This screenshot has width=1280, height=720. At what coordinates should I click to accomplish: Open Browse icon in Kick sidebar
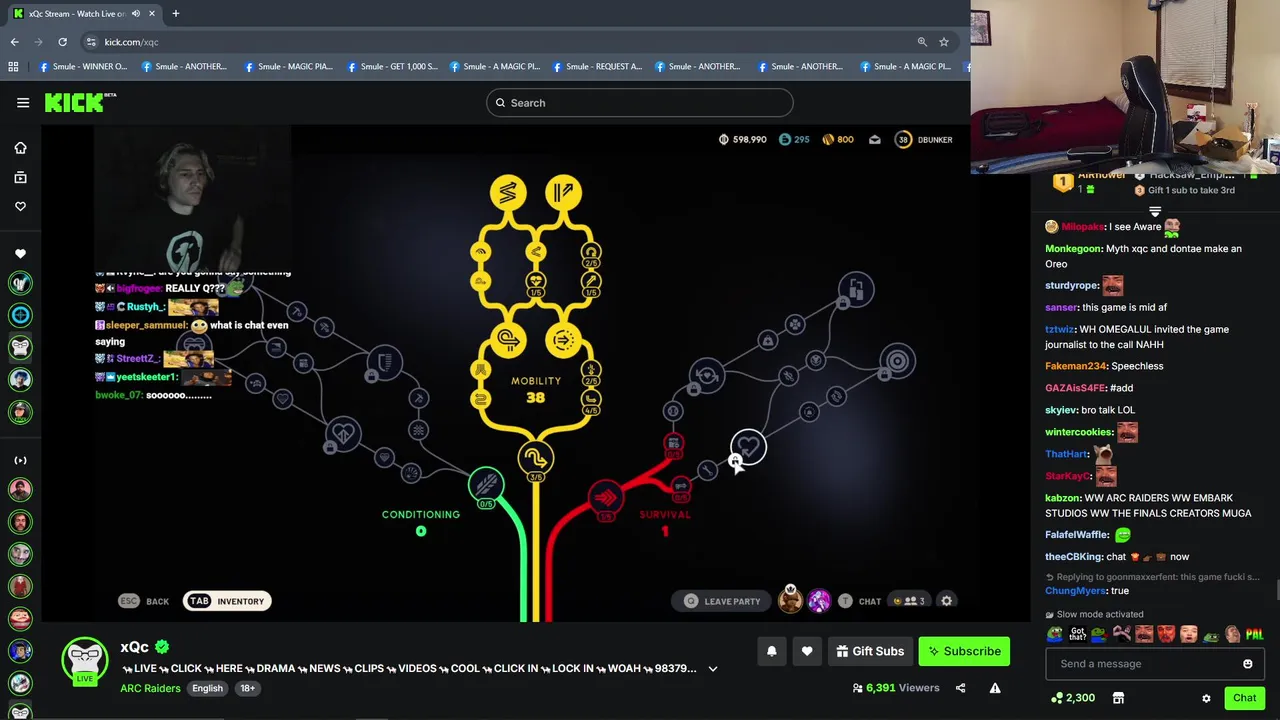tap(20, 177)
